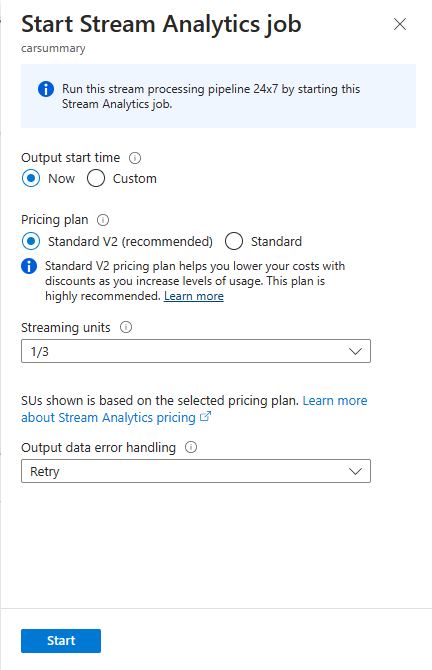Show the Pricing plan info tooltip
The image size is (432, 670).
(103, 220)
